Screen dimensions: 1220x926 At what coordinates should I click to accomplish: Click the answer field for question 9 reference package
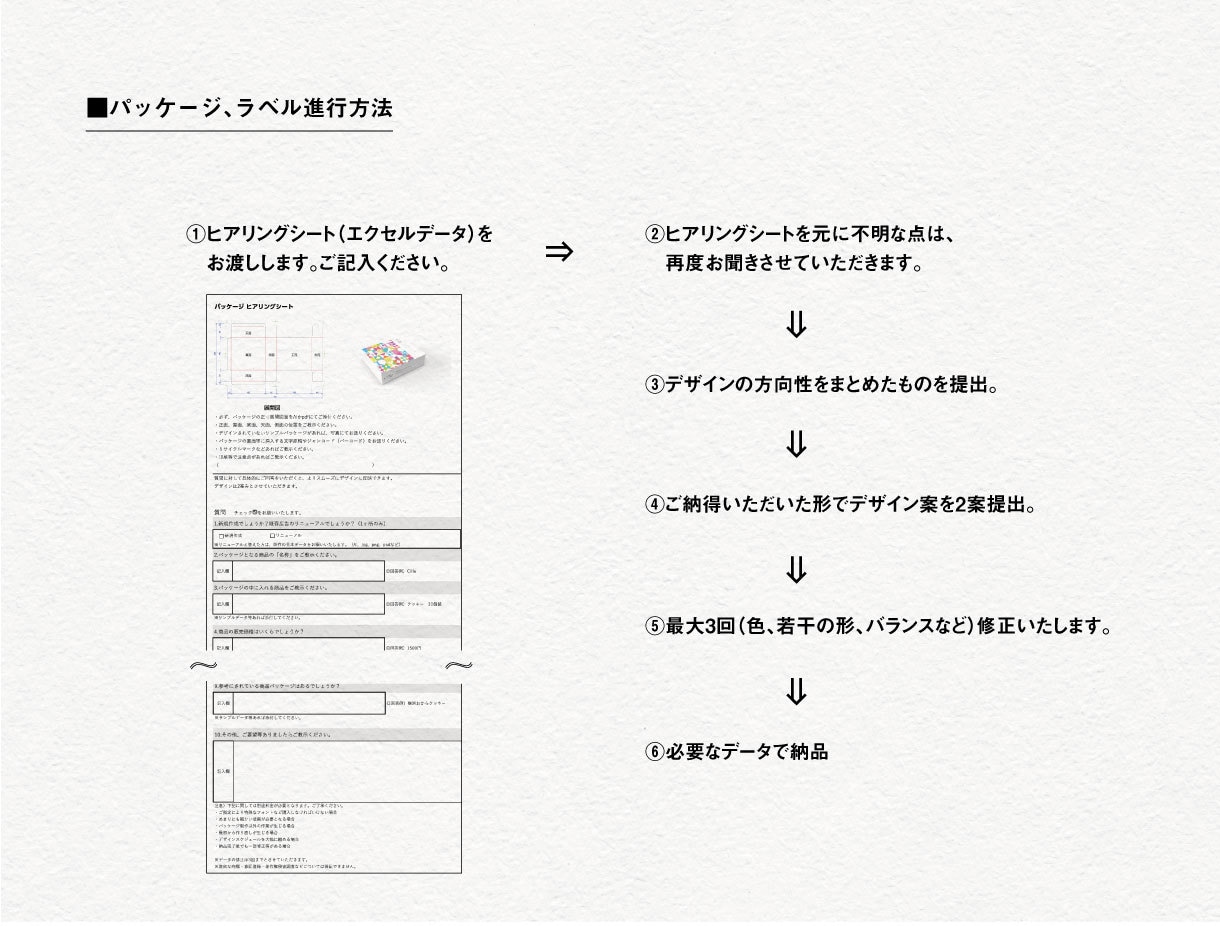[308, 704]
